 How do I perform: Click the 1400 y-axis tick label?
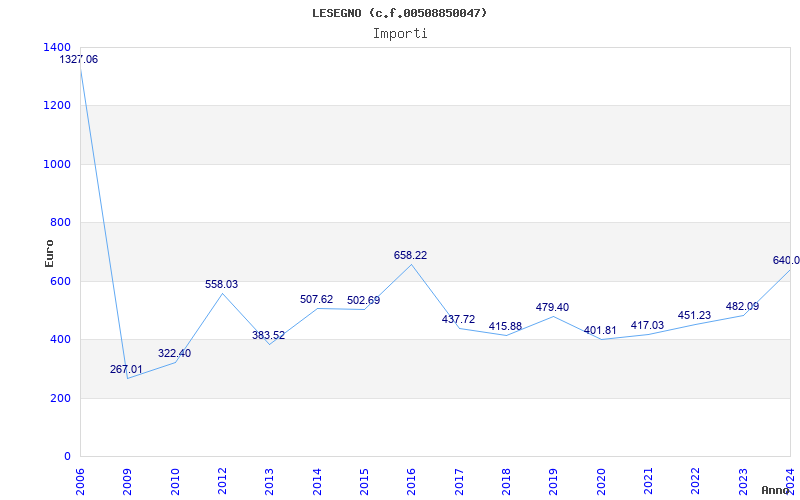click(x=57, y=47)
